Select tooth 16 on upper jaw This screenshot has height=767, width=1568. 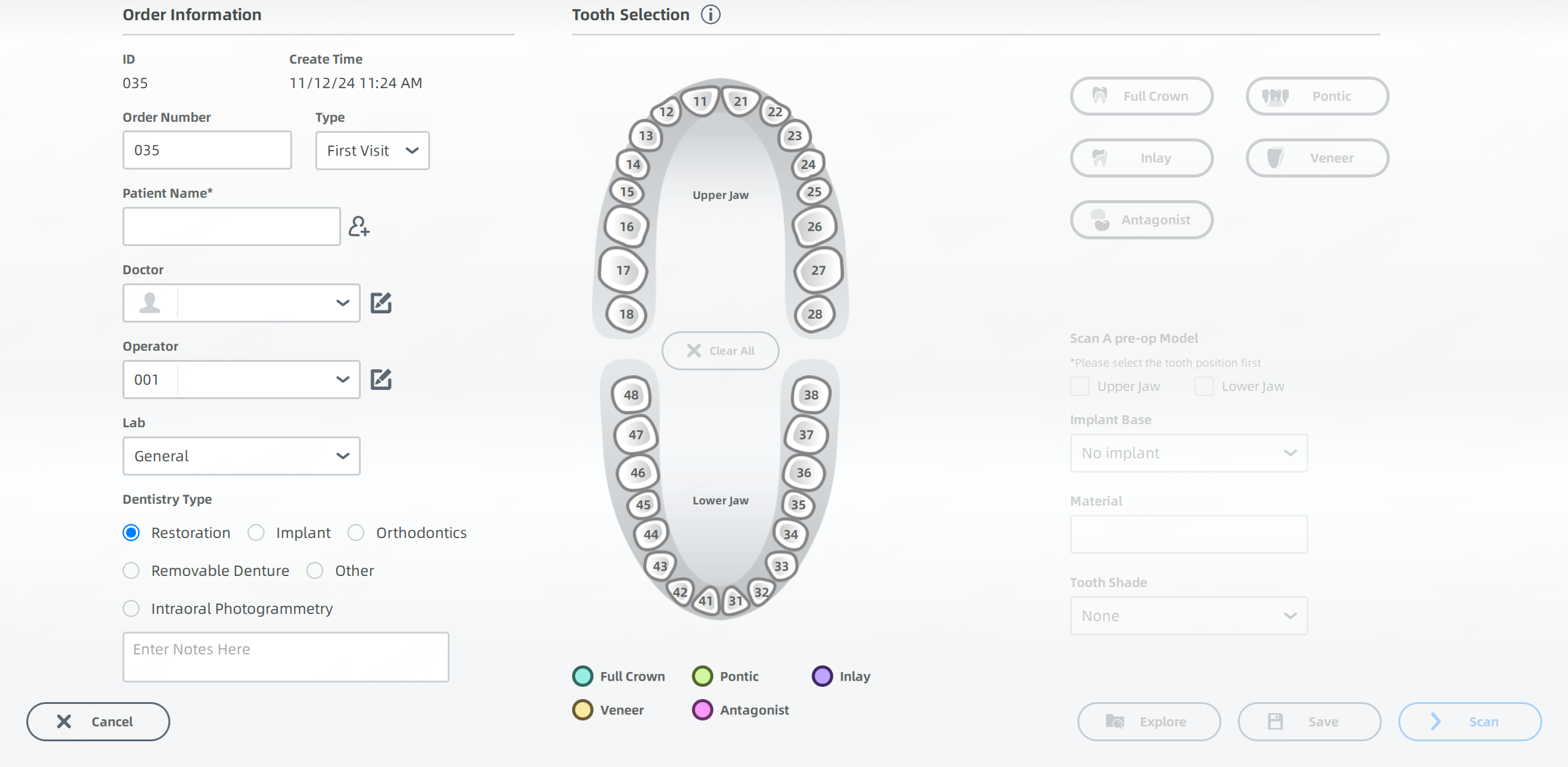626,226
